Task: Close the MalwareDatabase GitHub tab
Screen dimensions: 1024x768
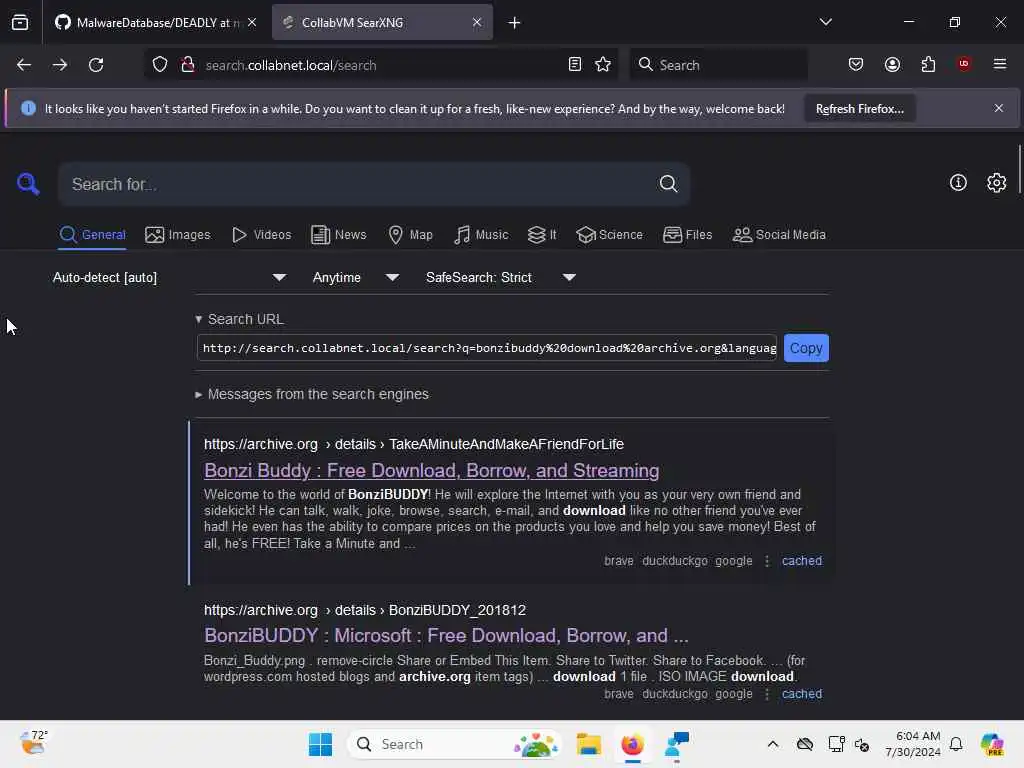Action: 252,22
